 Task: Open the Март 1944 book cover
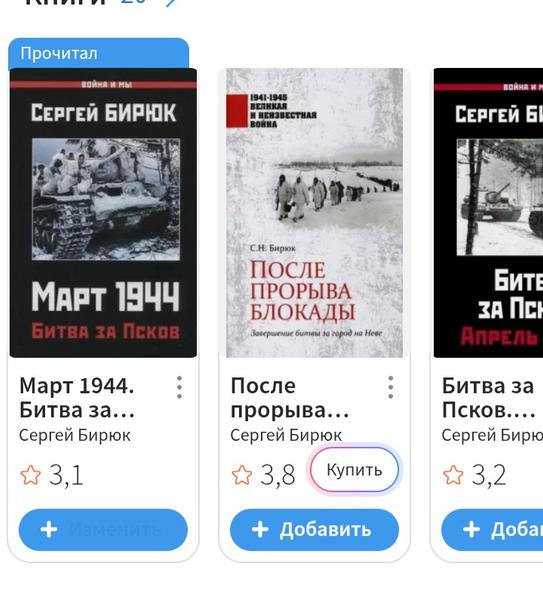click(103, 213)
